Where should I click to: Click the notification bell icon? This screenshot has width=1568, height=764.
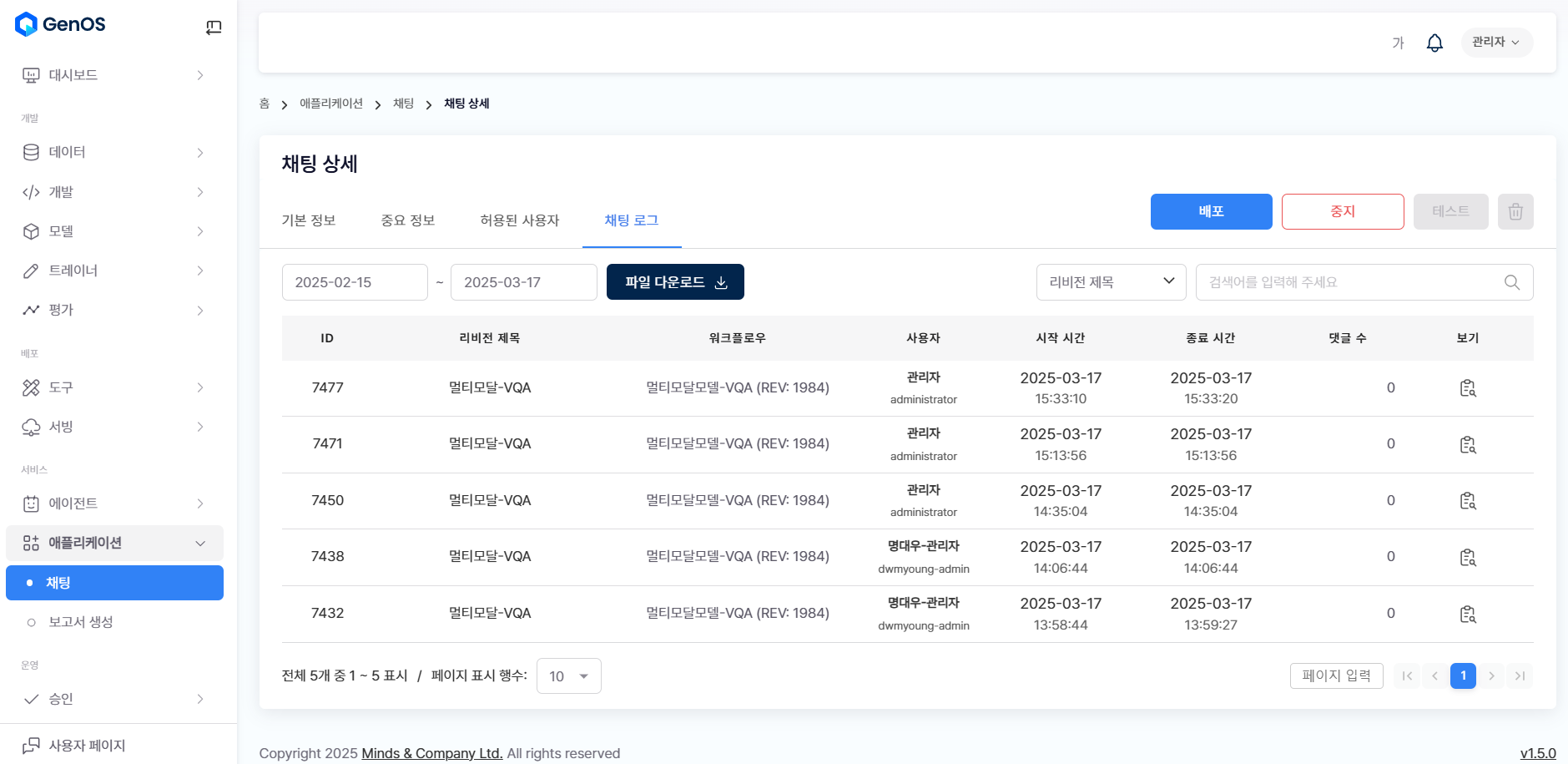point(1434,43)
